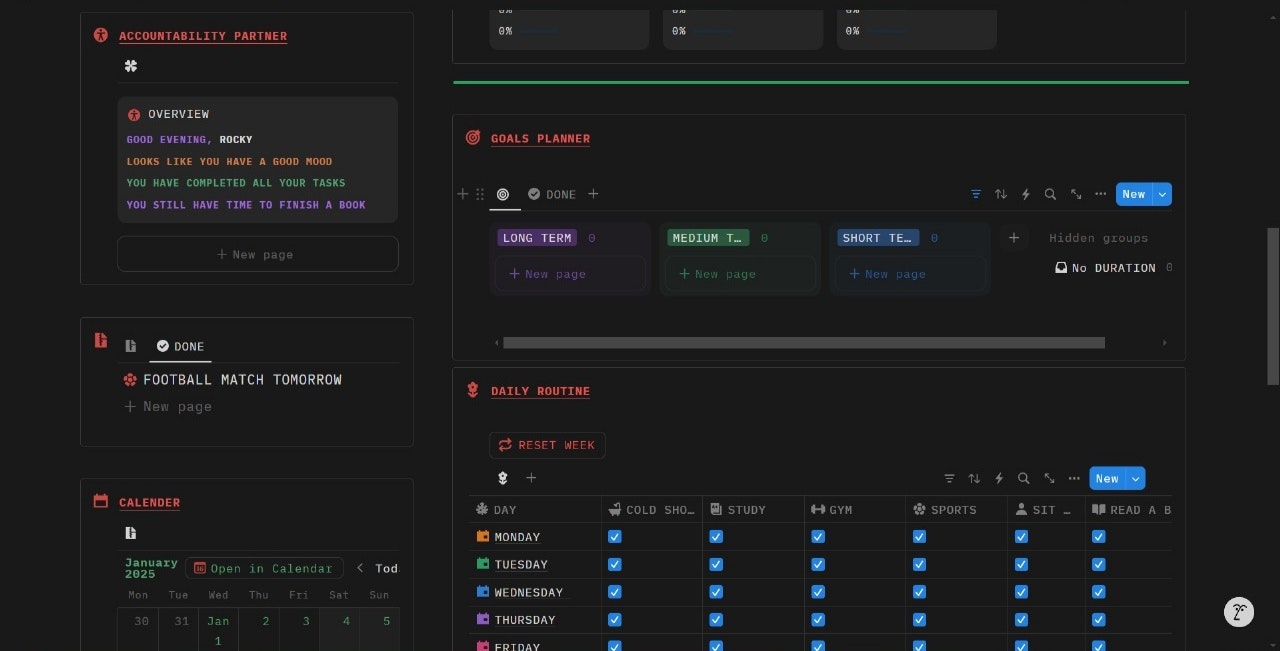Open the Goals Planner target icon
Screen dimensions: 1280x651
point(473,138)
